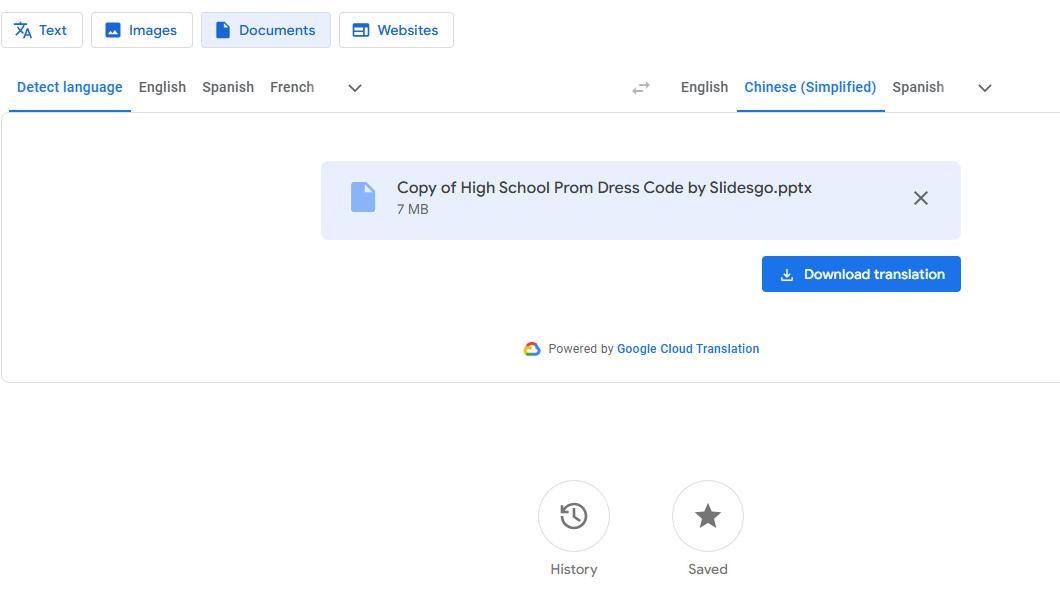The image size is (1060, 608).
Task: Switch to Text translation mode
Action: pos(42,30)
